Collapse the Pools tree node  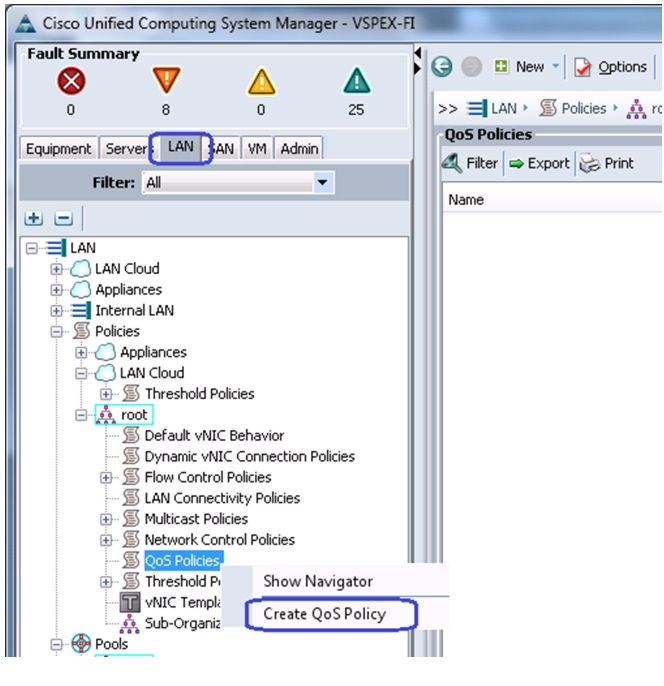56,644
